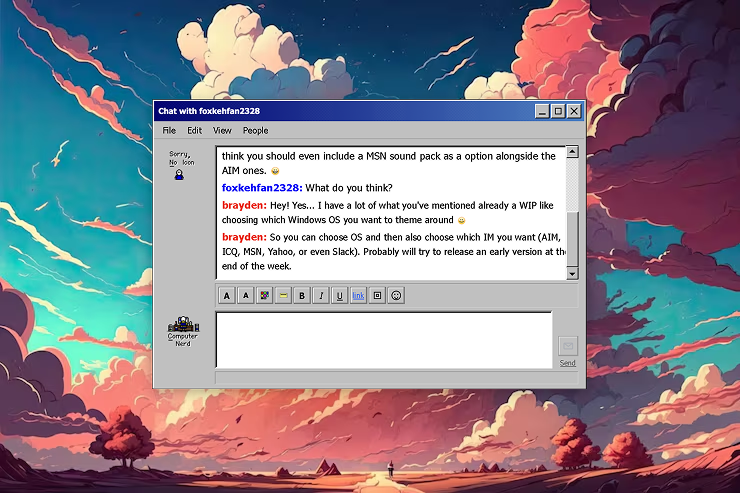Click in the message input box
This screenshot has width=740, height=493.
pyautogui.click(x=384, y=340)
